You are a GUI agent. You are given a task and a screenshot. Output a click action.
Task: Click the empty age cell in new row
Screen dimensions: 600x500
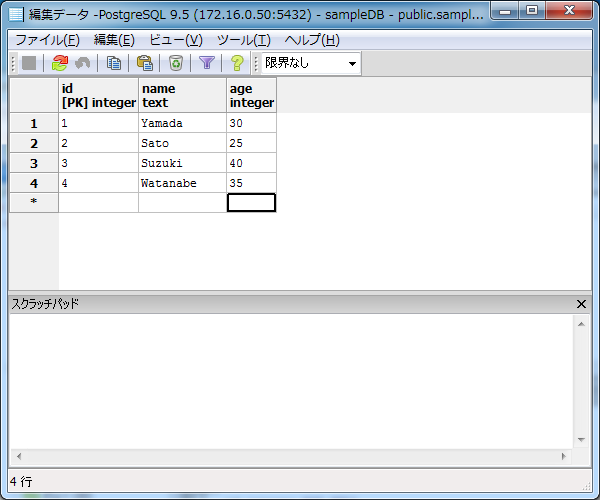click(251, 203)
